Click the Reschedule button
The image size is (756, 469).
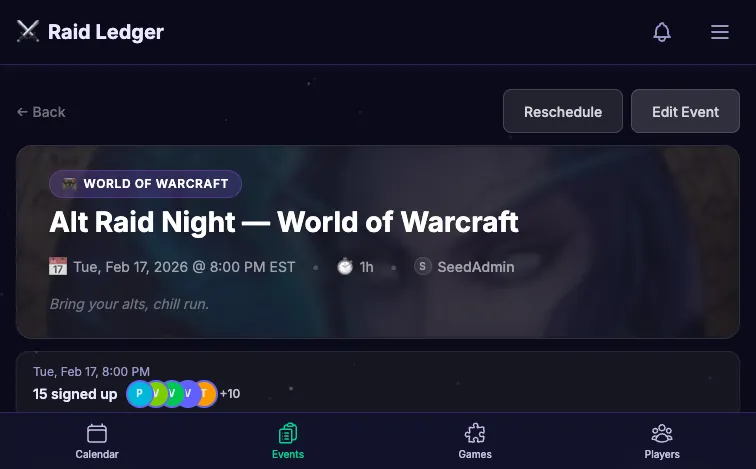pos(563,111)
